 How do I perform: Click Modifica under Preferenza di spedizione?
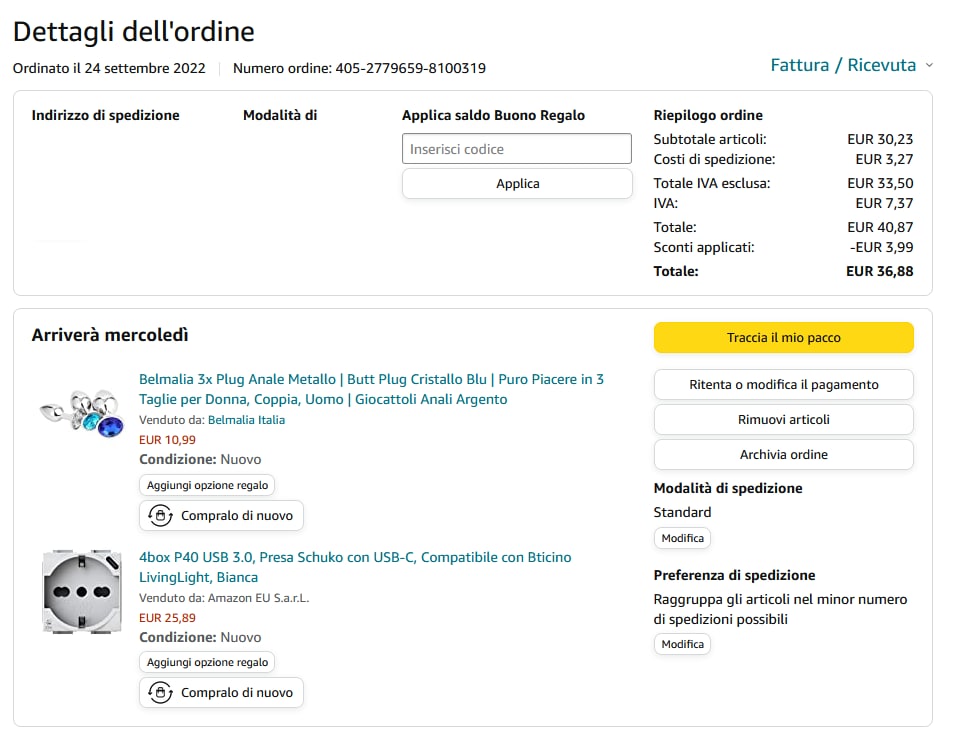pyautogui.click(x=683, y=645)
